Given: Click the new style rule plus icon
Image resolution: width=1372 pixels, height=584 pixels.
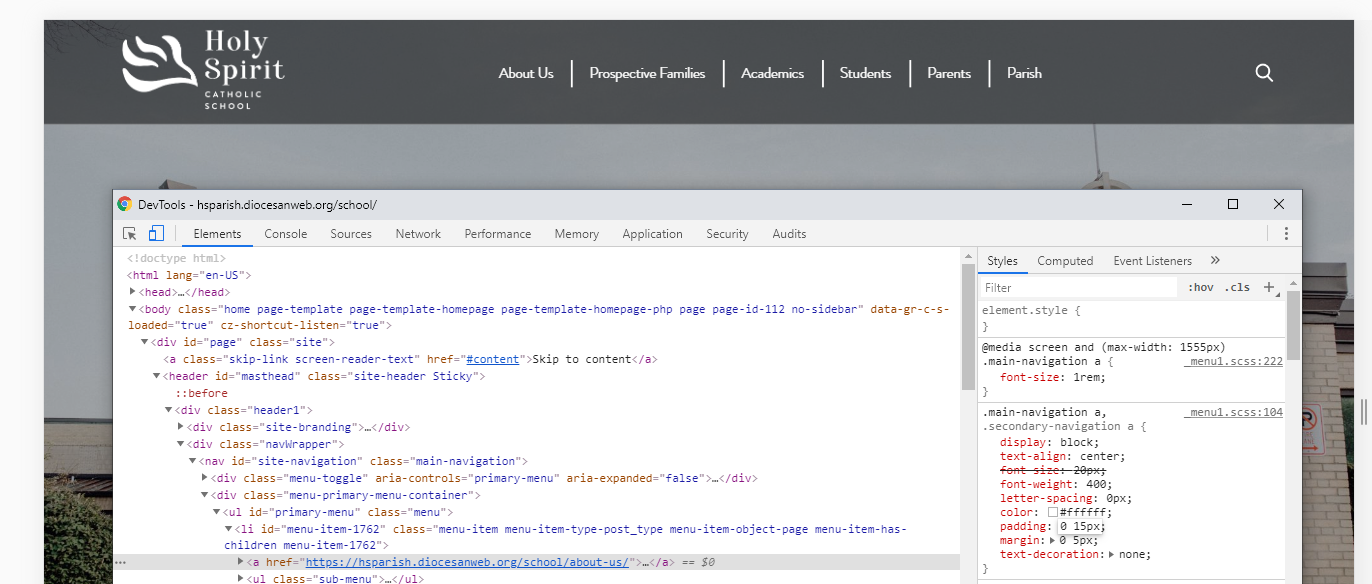Looking at the screenshot, I should click(1269, 287).
